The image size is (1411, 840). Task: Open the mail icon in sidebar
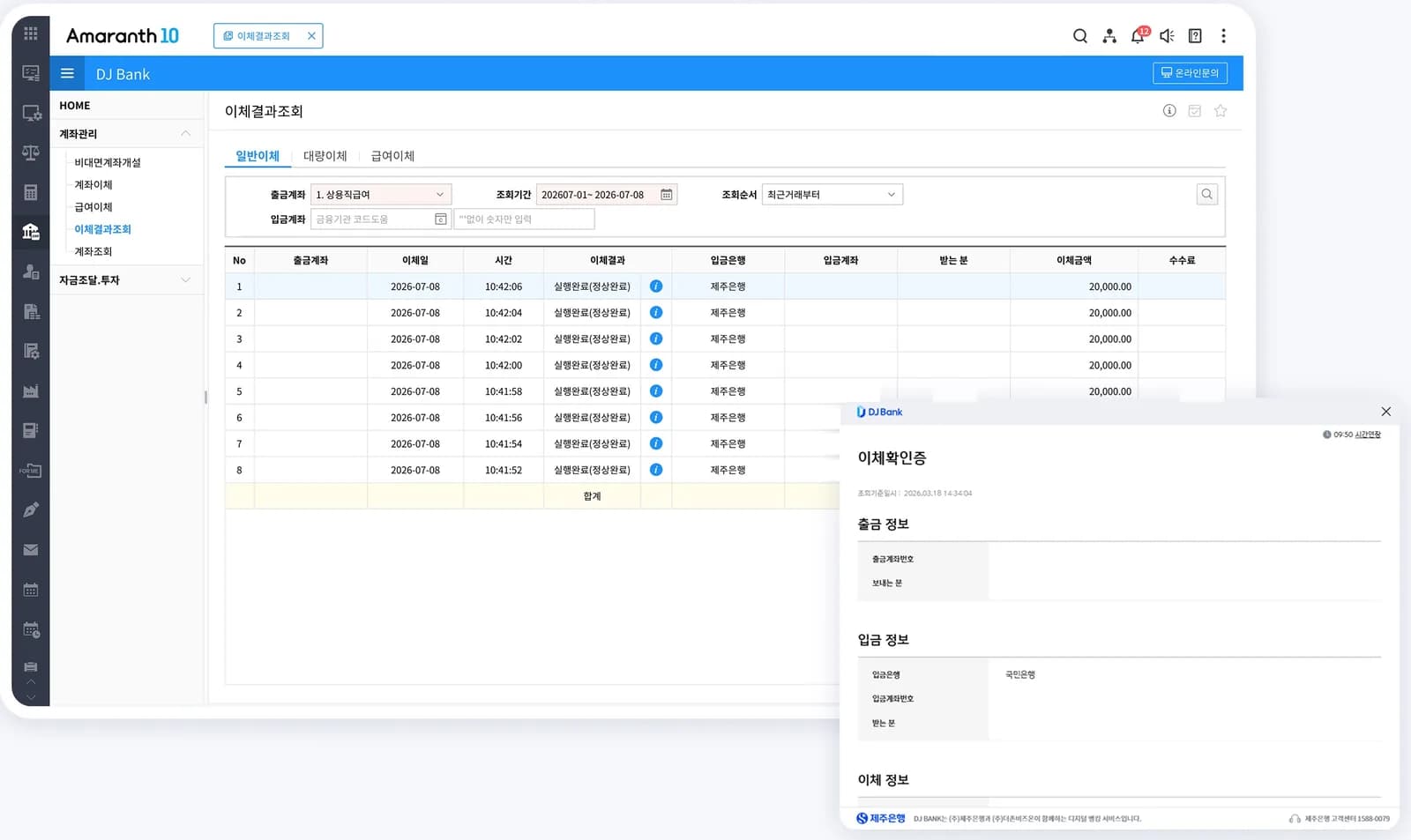point(31,550)
